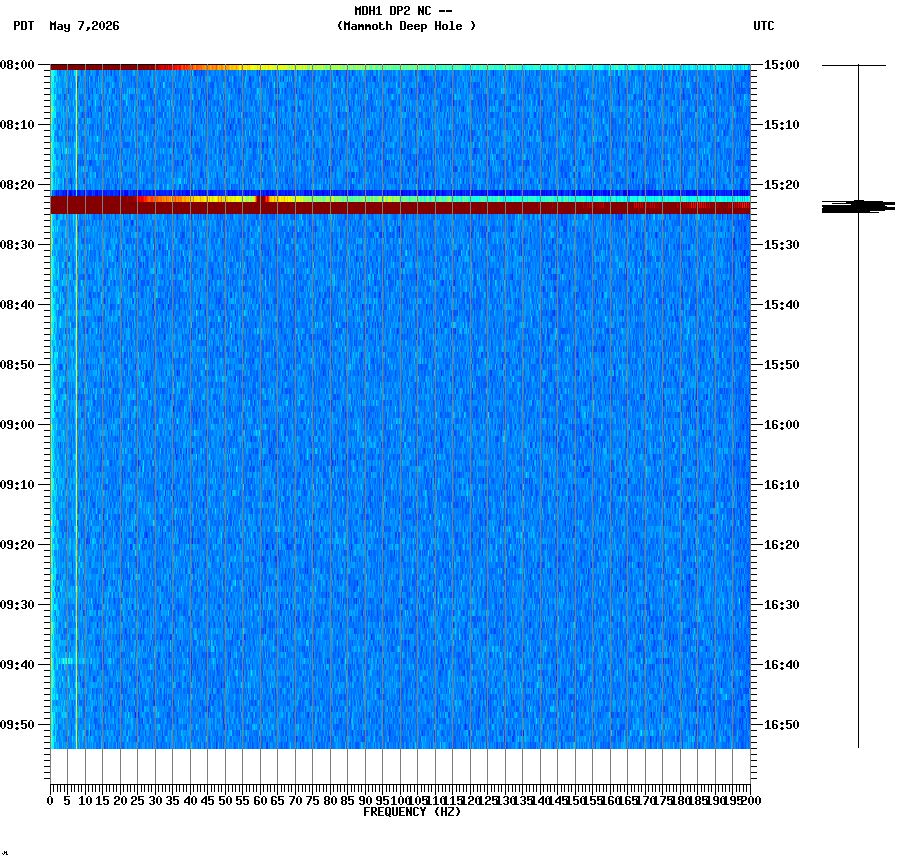Viewport: 902px width, 864px height.
Task: Pick the UTC time label "15:30"
Action: point(782,245)
